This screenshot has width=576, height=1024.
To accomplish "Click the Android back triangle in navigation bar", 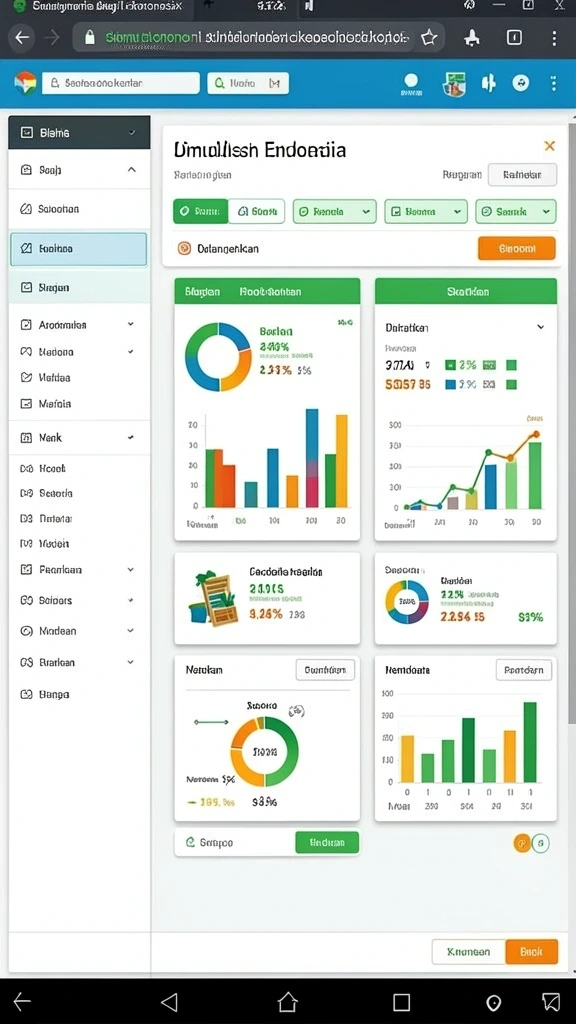I will click(x=169, y=1002).
